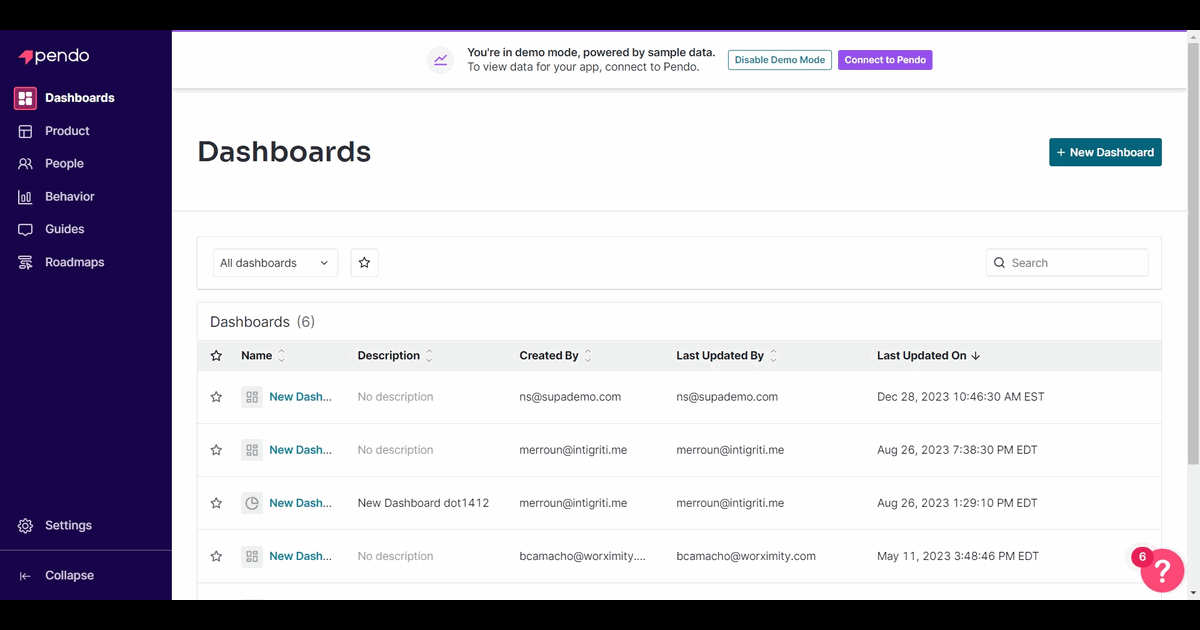
Task: Click the star column header
Action: 216,356
